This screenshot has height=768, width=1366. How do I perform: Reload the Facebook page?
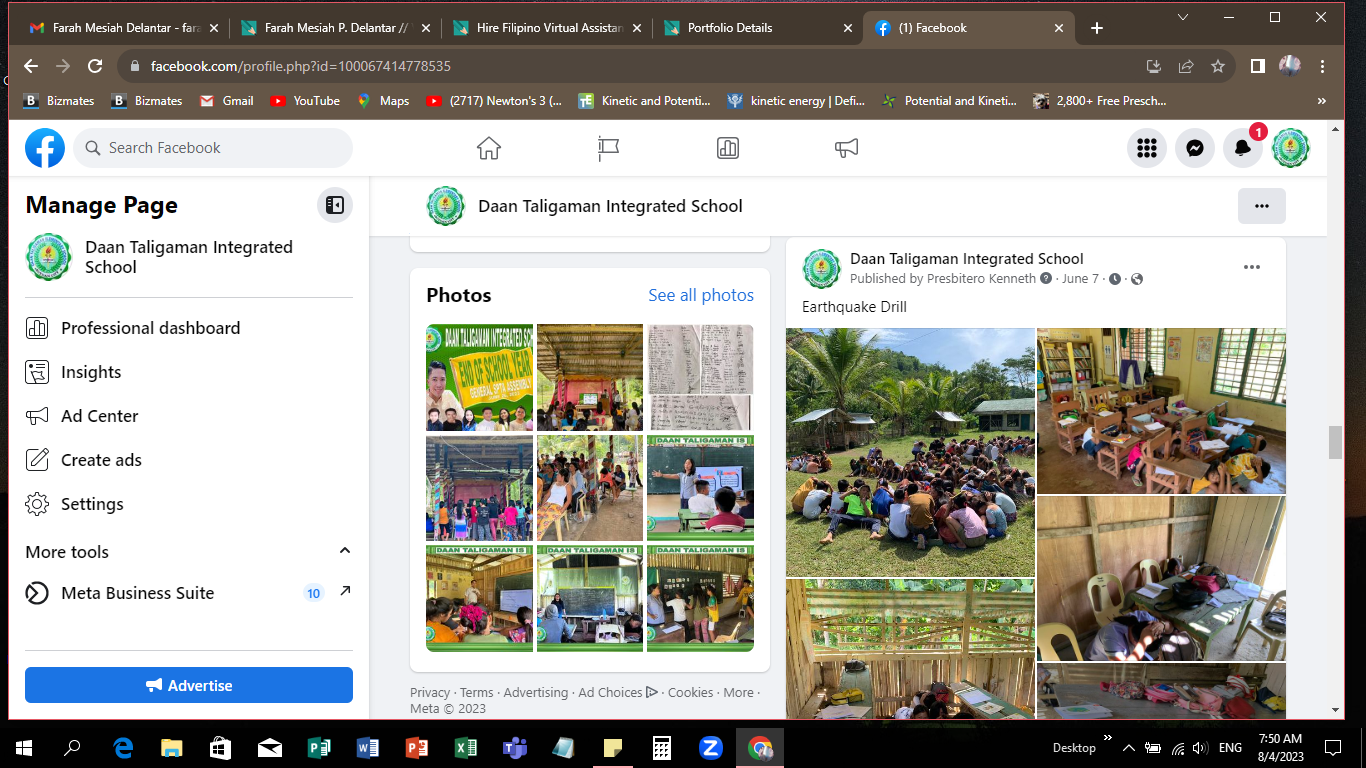[95, 66]
